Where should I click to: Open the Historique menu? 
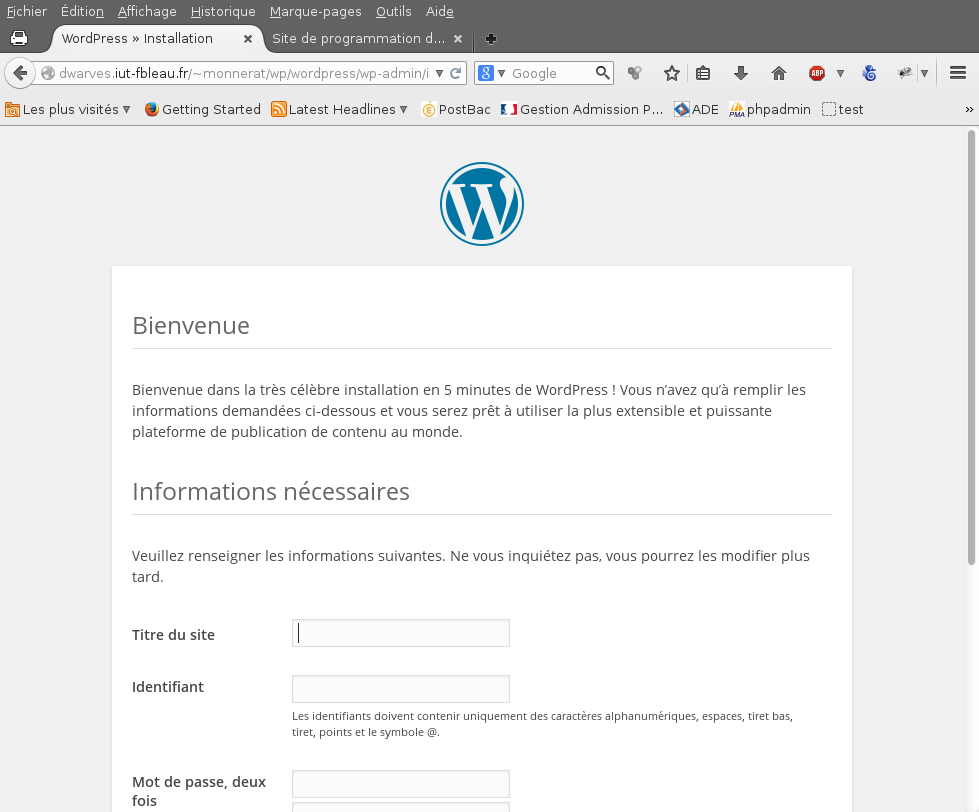pos(223,11)
